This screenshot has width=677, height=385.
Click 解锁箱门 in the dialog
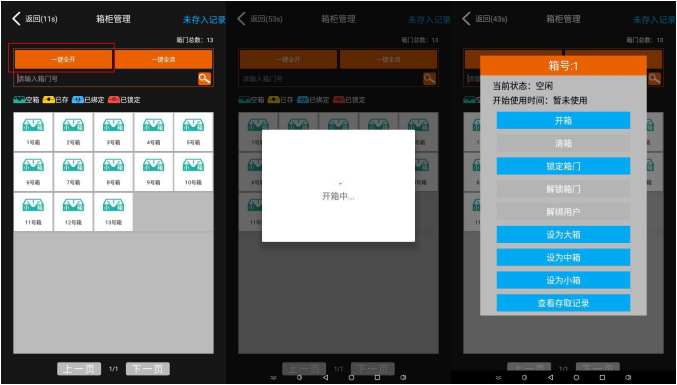point(563,189)
